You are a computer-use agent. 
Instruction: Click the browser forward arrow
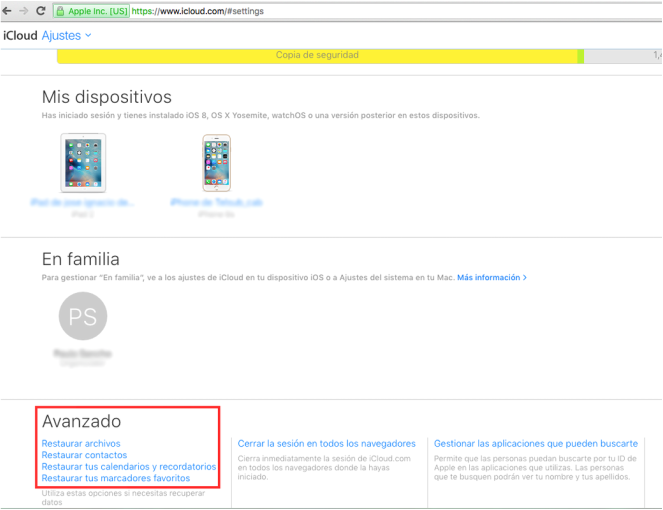click(24, 11)
